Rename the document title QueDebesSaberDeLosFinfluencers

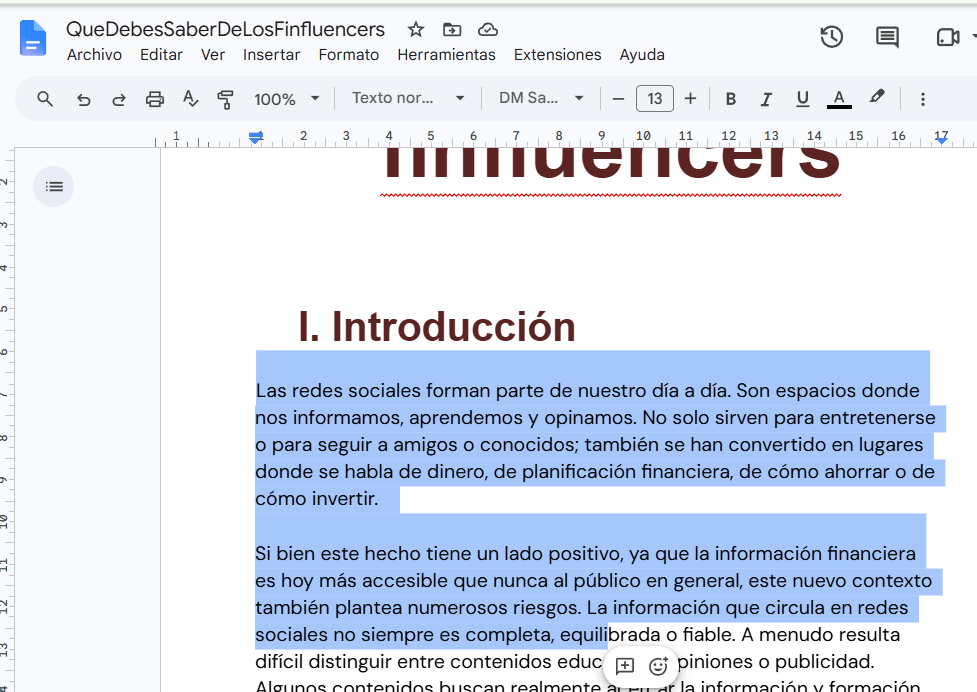226,29
